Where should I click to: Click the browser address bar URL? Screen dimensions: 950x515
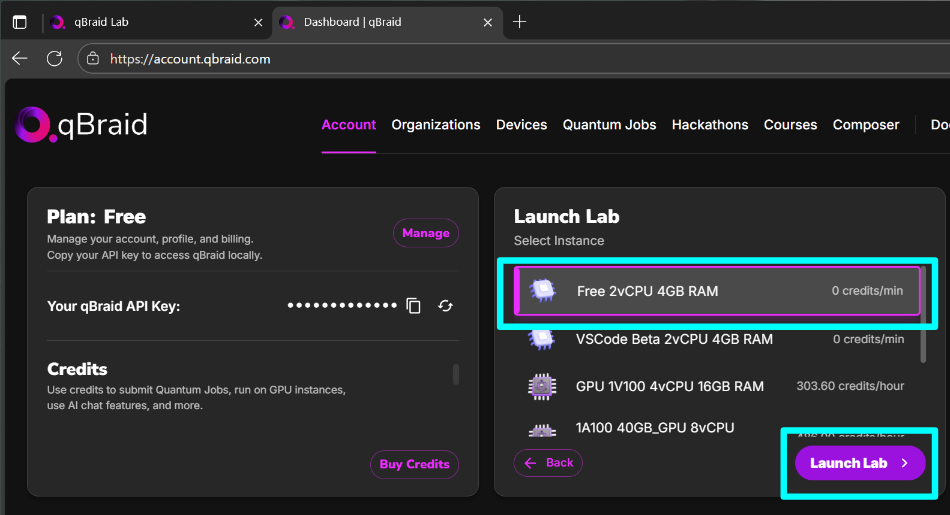[x=190, y=59]
